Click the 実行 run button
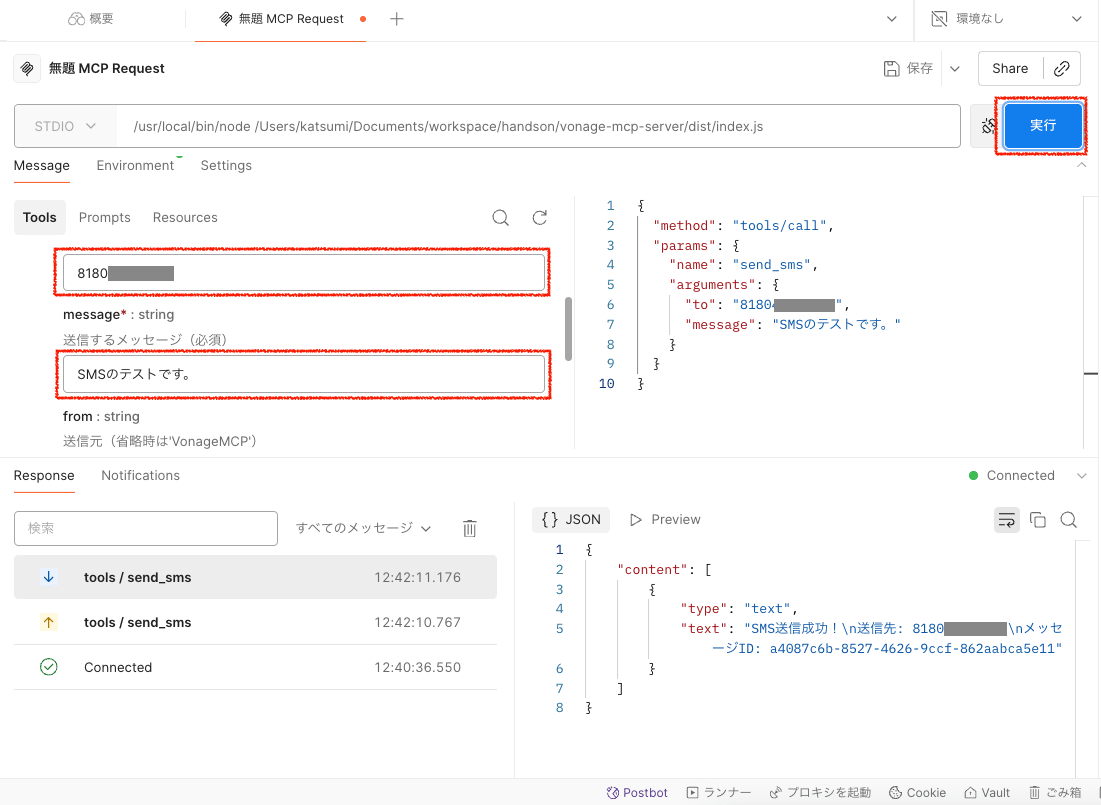The height and width of the screenshot is (805, 1101). coord(1043,126)
